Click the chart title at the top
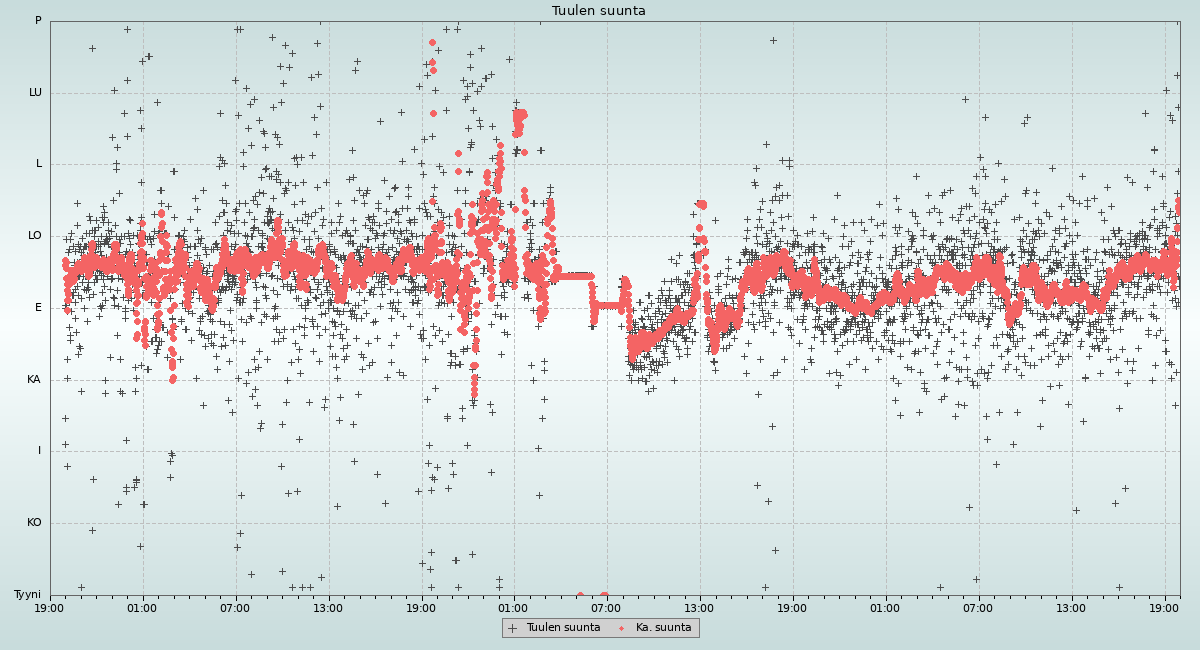Viewport: 1200px width, 650px height. point(598,11)
